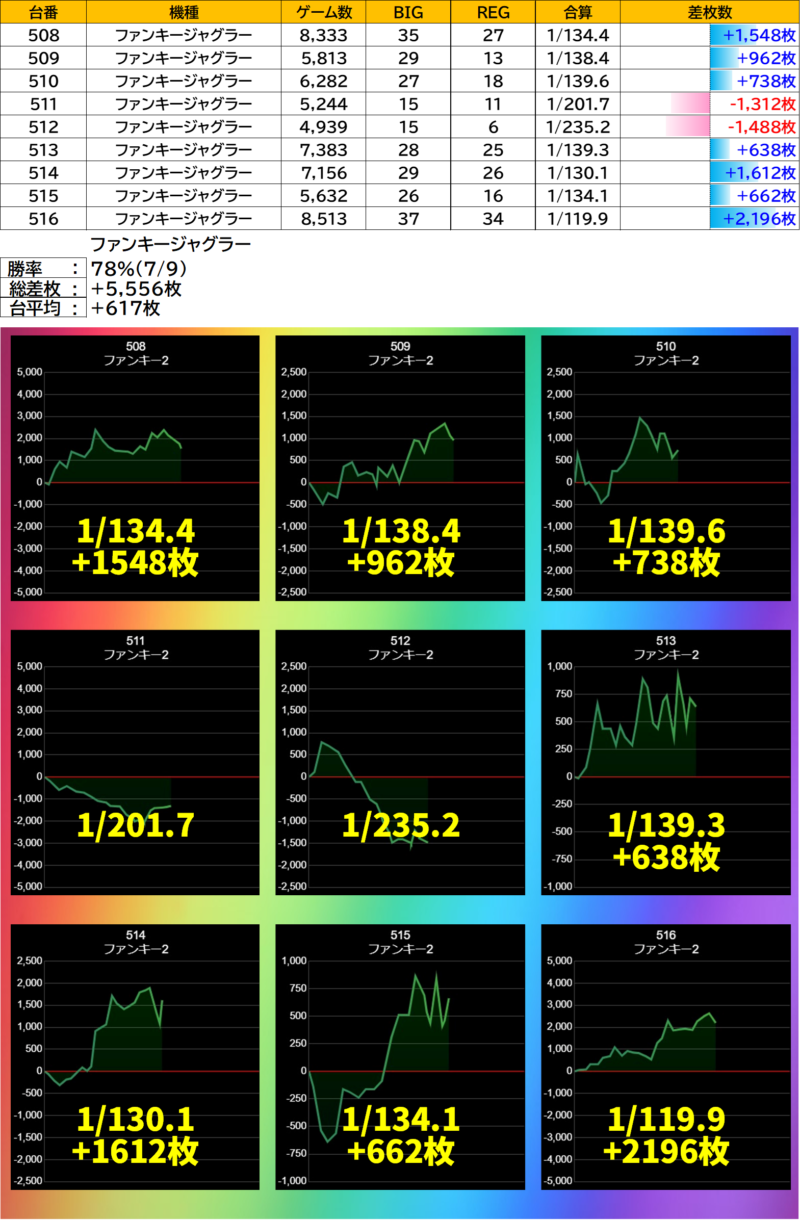Viewport: 800px width, 1220px height.
Task: Click game count 5,632 in the table
Action: point(322,196)
